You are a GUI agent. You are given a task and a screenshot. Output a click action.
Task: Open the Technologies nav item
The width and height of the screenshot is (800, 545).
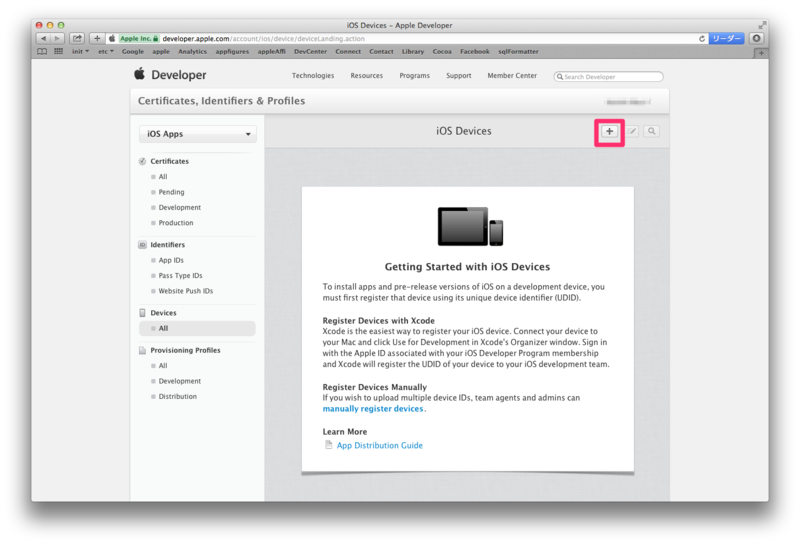click(x=313, y=76)
